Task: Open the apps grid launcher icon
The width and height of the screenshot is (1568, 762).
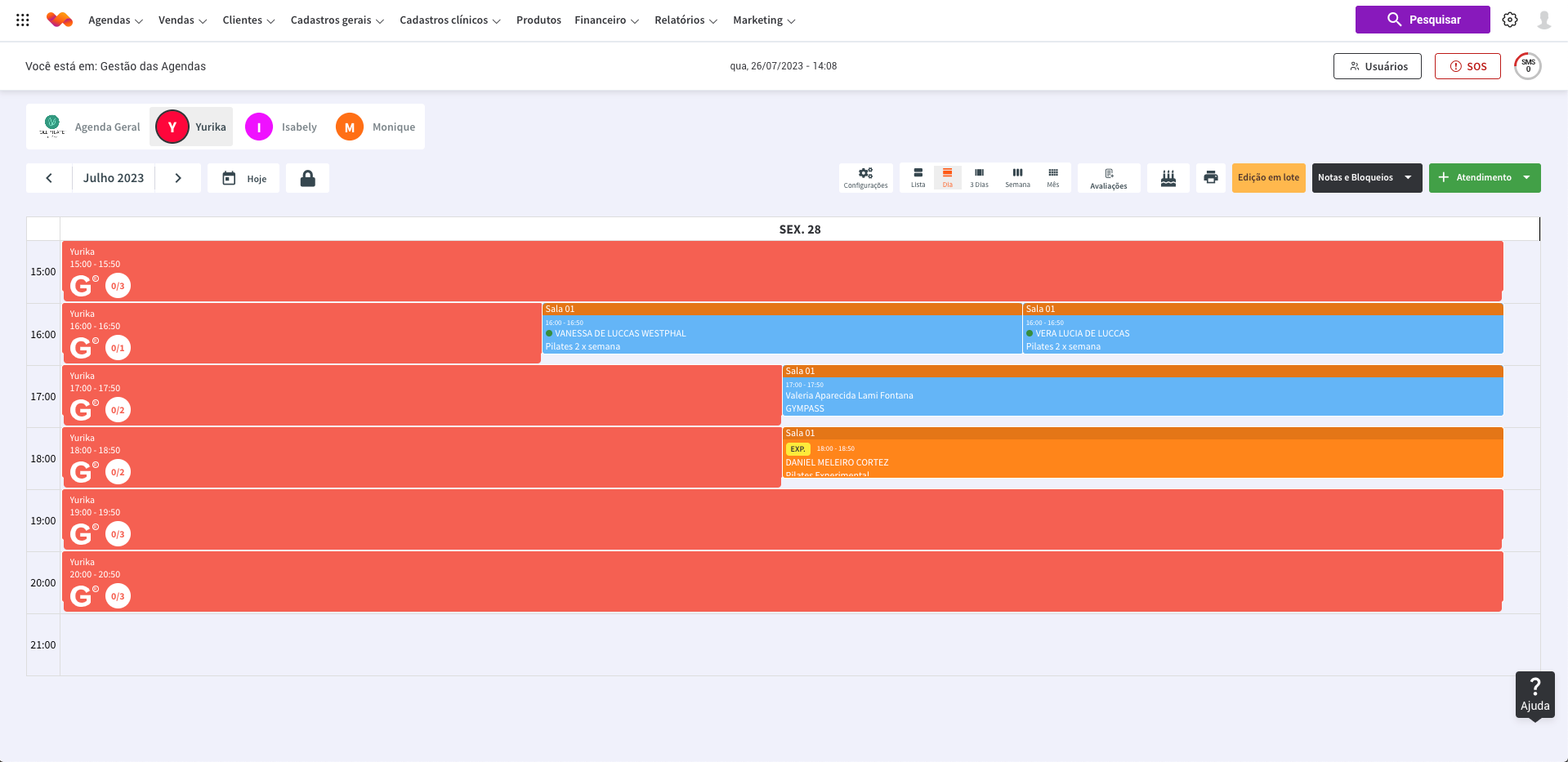Action: 23,20
